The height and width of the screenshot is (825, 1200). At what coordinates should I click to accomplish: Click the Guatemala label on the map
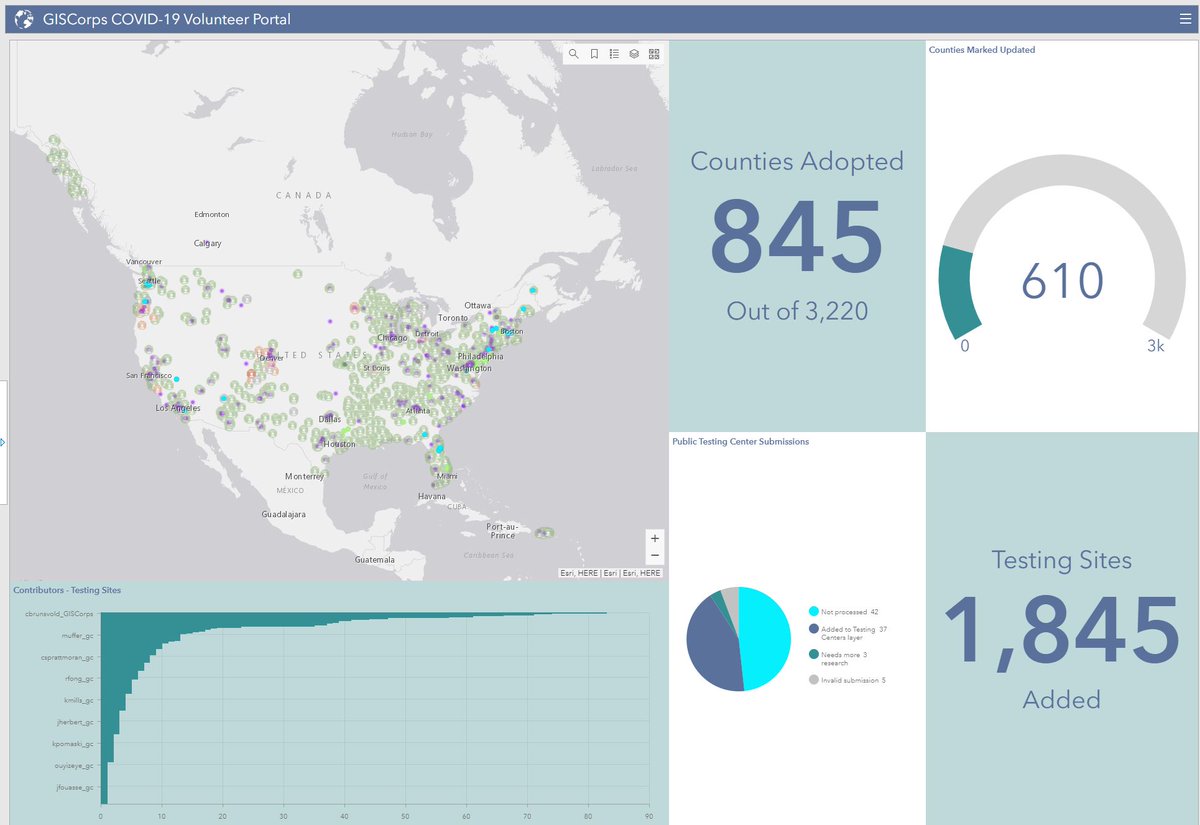[x=375, y=559]
